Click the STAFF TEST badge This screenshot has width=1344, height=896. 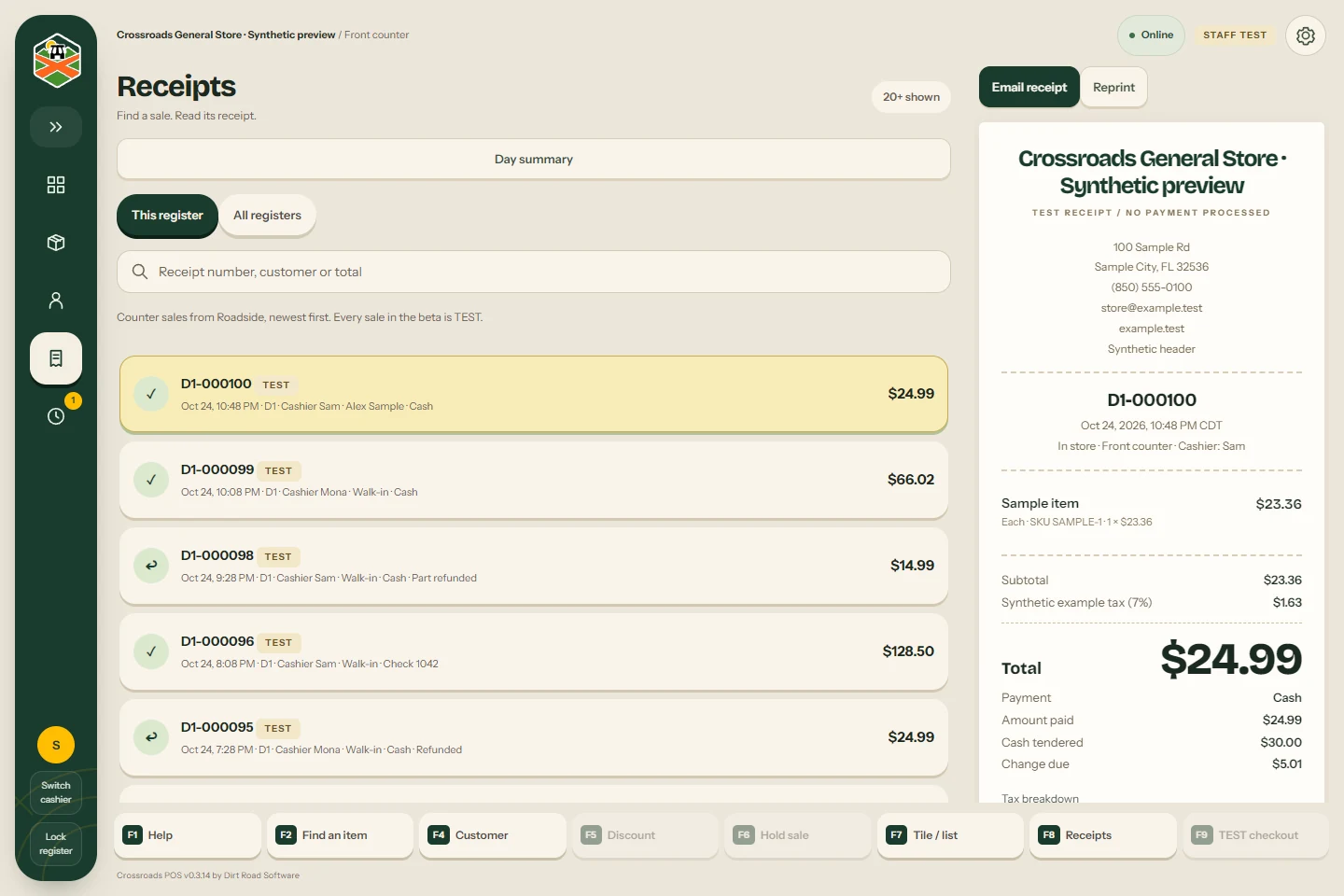click(x=1235, y=35)
